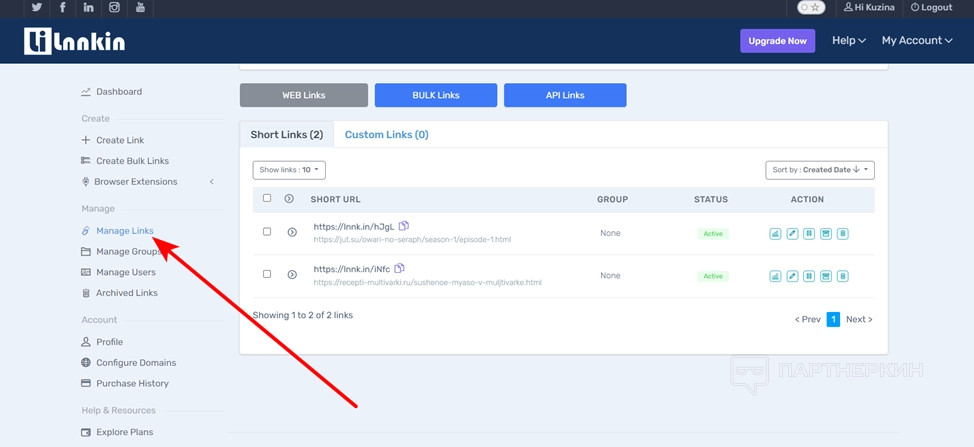
Task: Go to the previous page with Prev
Action: pyautogui.click(x=808, y=319)
